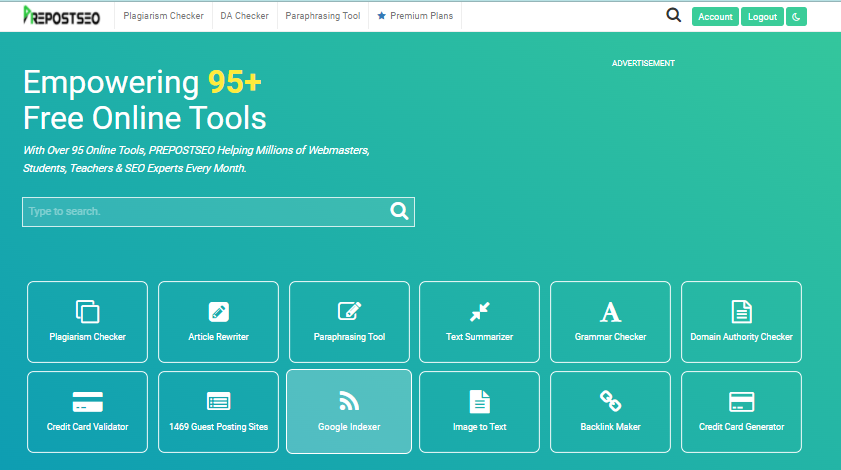Viewport: 841px width, 470px height.
Task: Click the Paraphrasing Tool edit icon
Action: (x=350, y=311)
